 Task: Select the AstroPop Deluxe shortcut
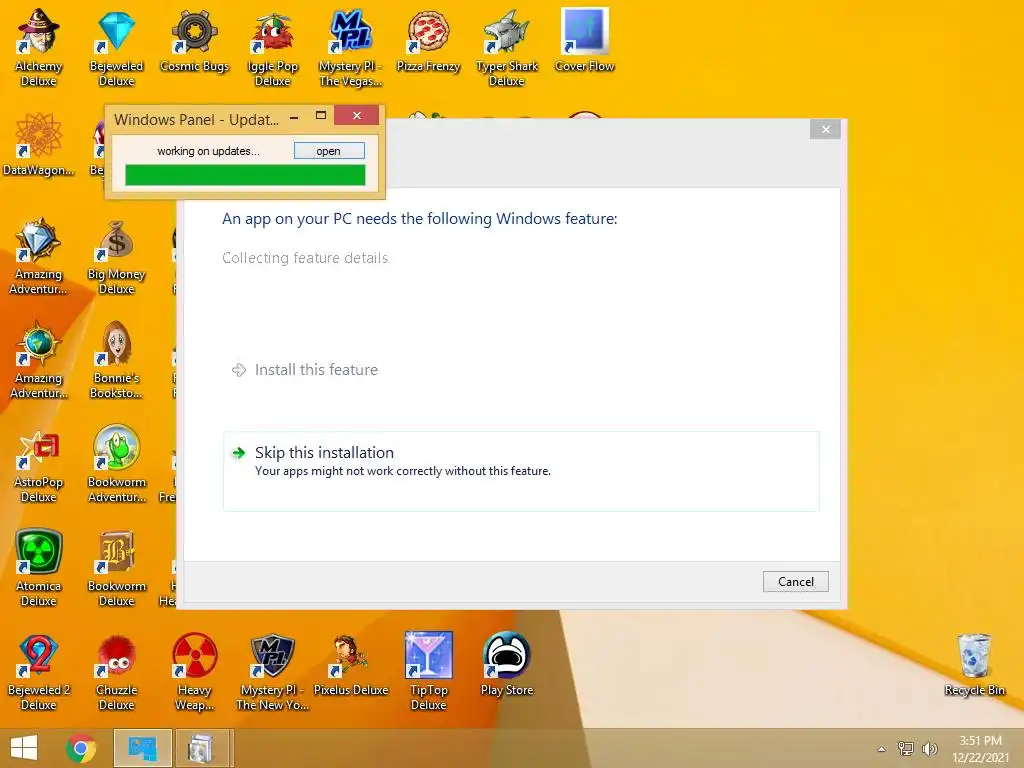39,464
